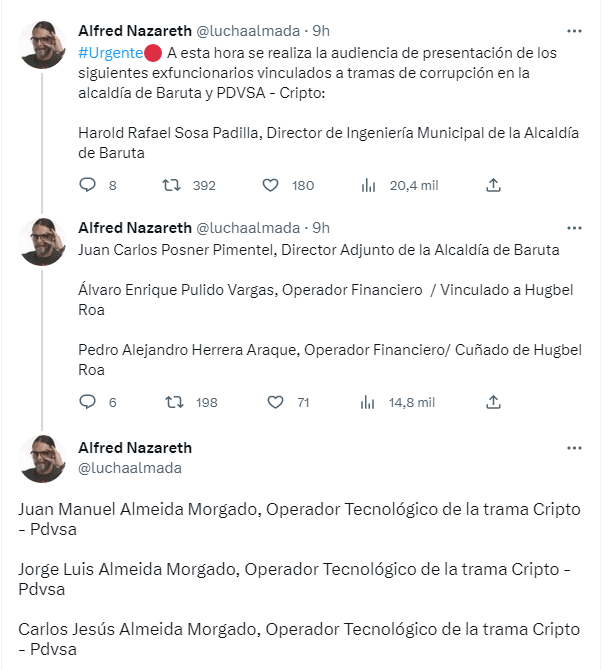Open the 9h timestamp of first tweet

(321, 31)
